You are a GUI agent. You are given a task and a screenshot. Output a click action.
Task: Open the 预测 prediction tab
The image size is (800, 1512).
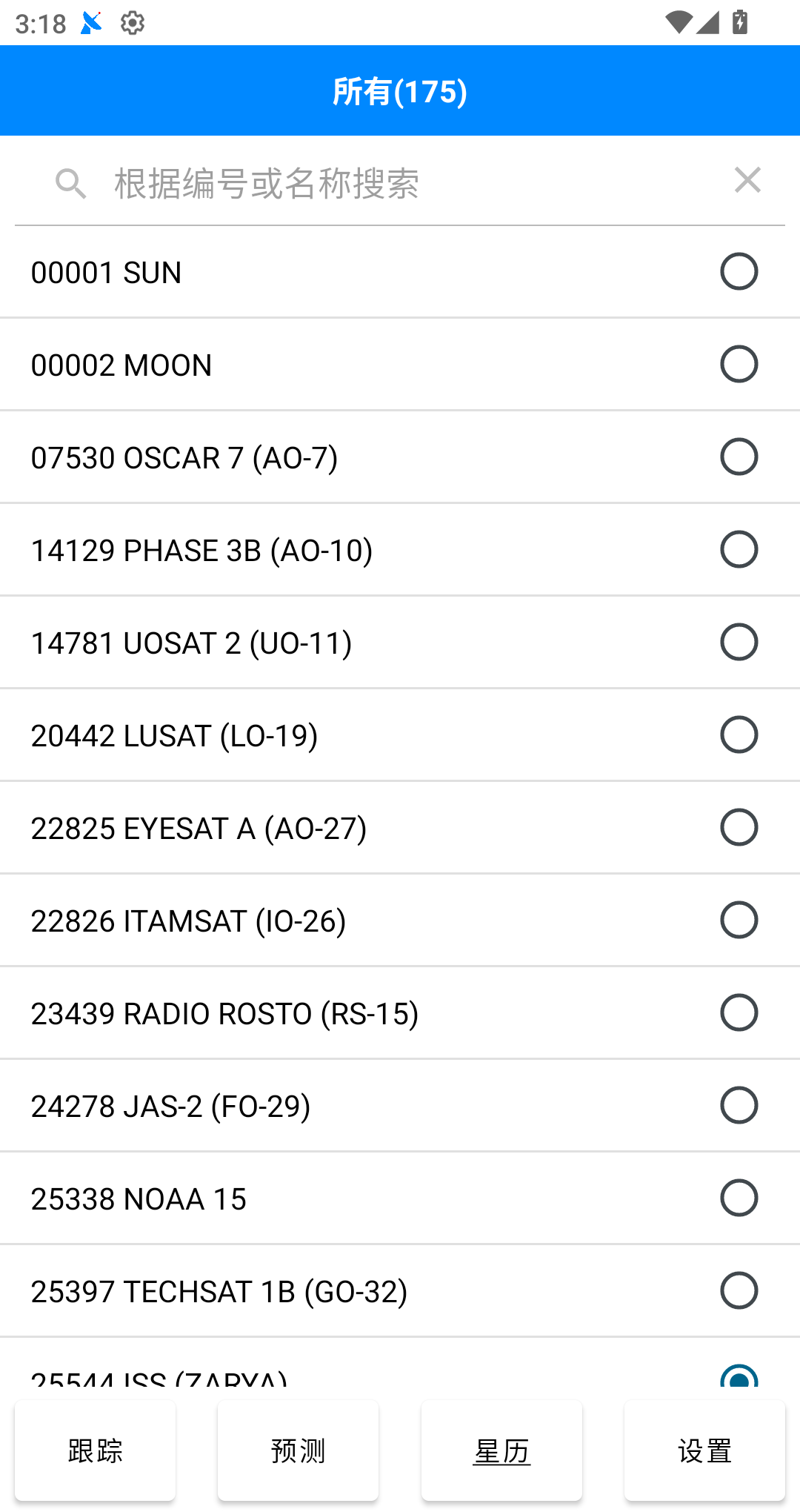point(298,1450)
